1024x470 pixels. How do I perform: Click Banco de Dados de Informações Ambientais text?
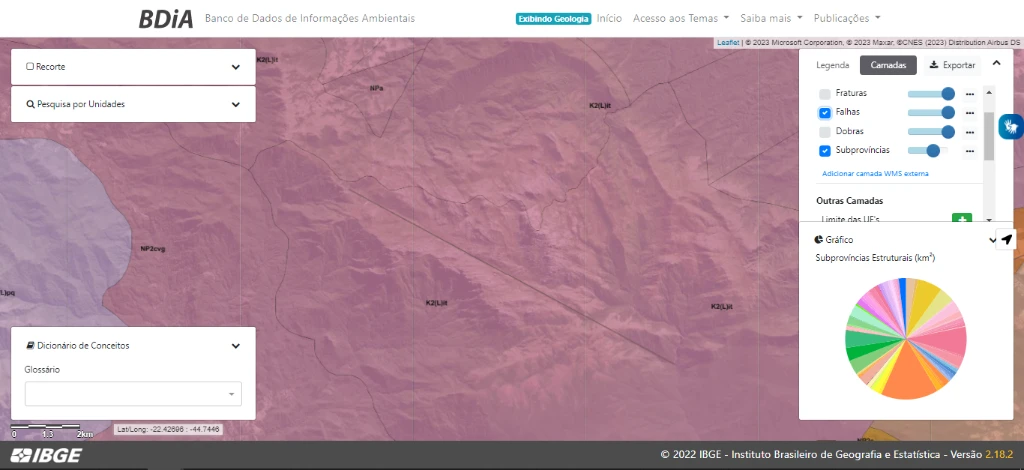pos(310,18)
